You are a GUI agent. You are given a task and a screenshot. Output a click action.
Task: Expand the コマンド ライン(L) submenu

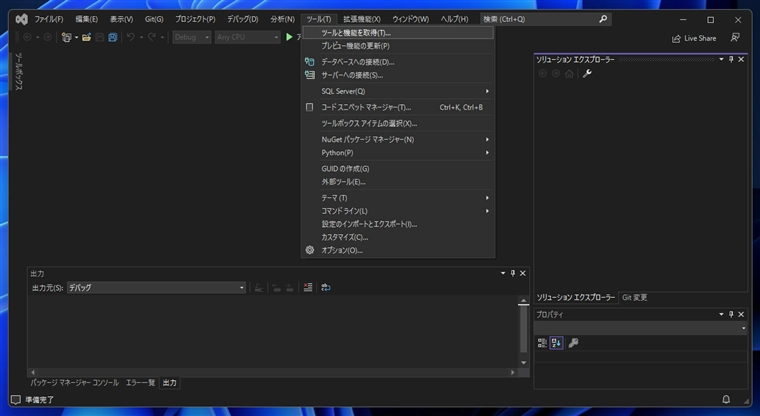coord(398,211)
